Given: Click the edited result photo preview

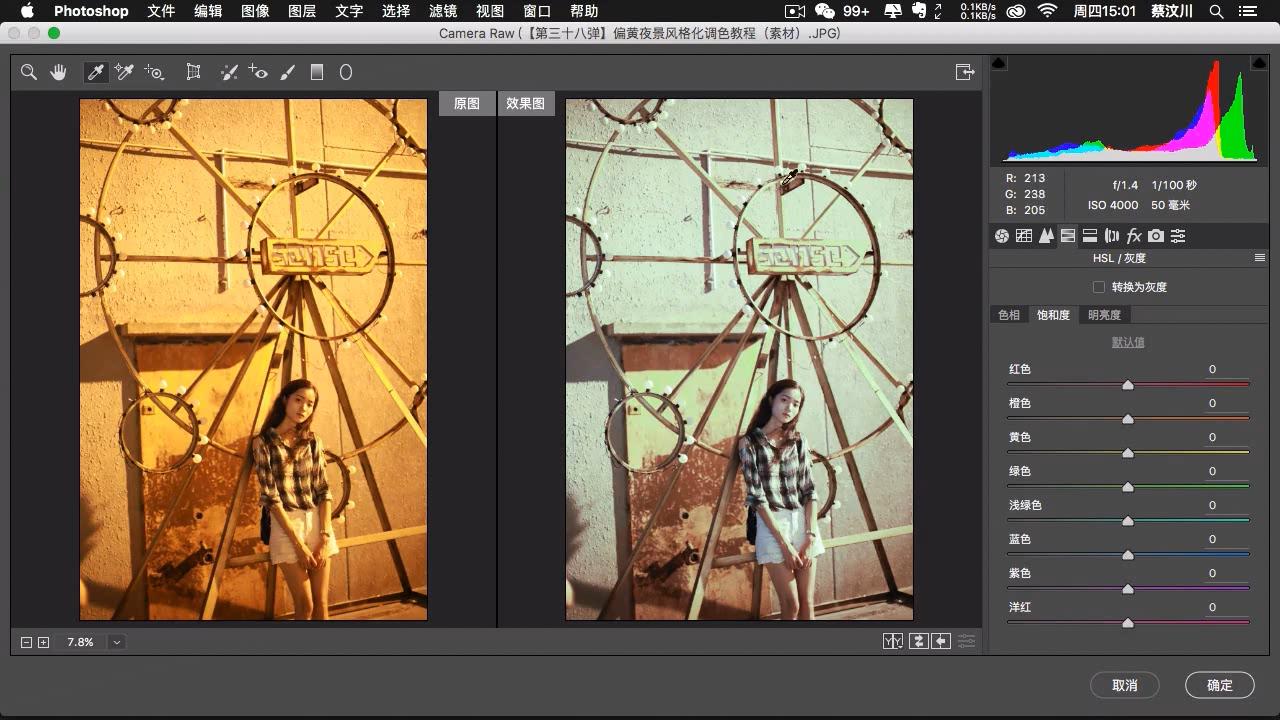Looking at the screenshot, I should pos(739,359).
